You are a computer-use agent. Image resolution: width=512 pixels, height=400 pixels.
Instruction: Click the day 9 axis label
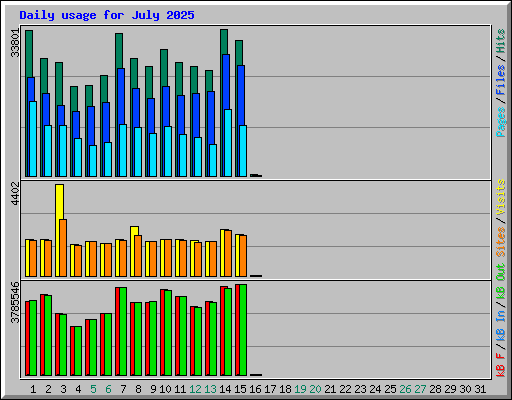(153, 389)
